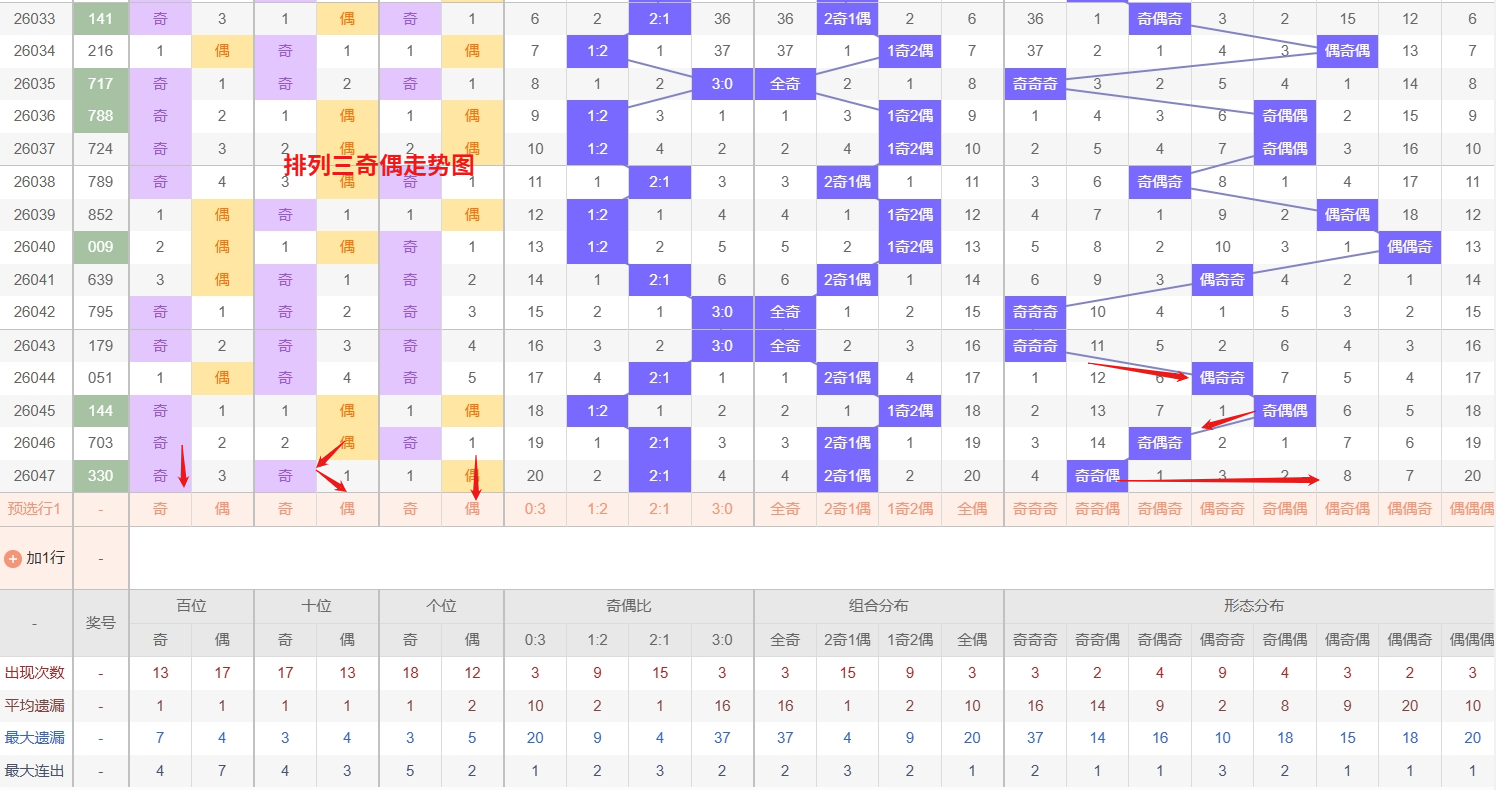Click the 出现次数 row label
Image resolution: width=1497 pixels, height=790 pixels.
coord(35,673)
